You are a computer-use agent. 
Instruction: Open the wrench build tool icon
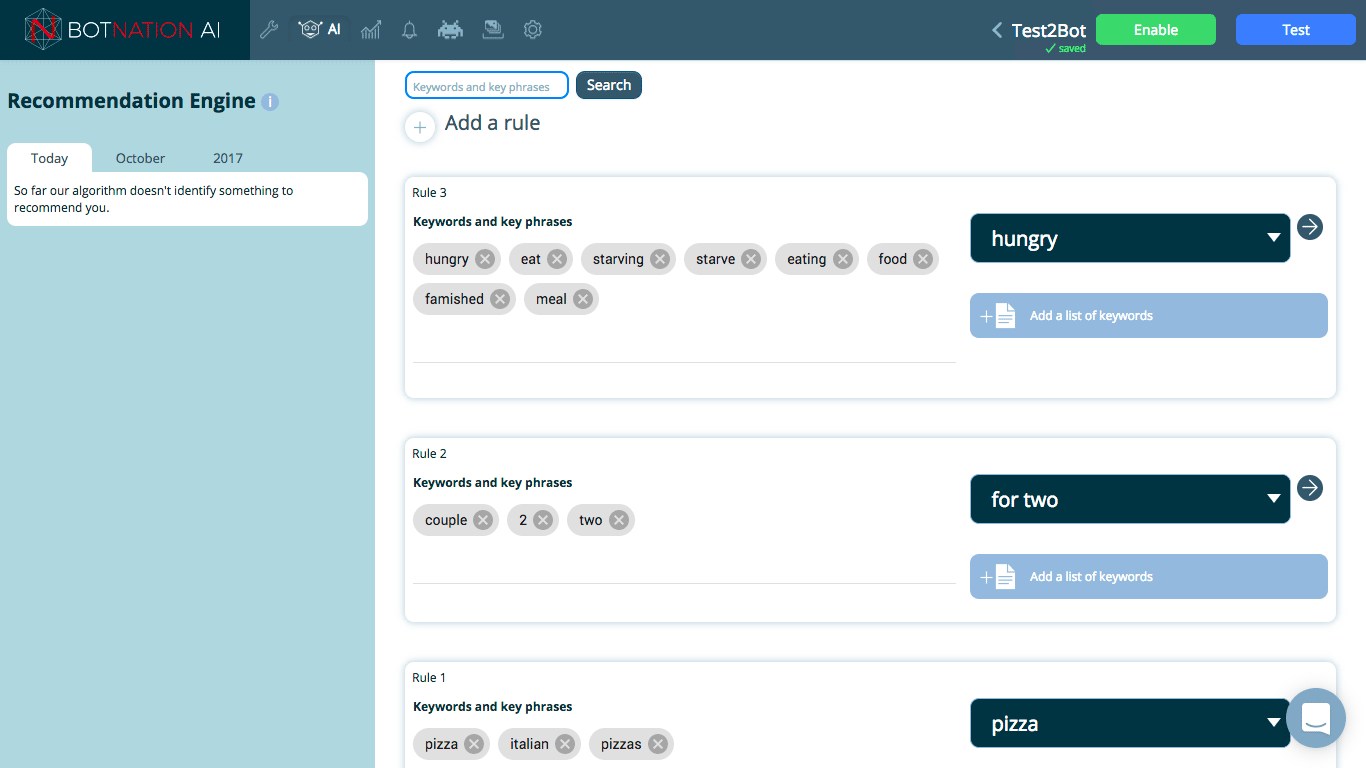(269, 30)
